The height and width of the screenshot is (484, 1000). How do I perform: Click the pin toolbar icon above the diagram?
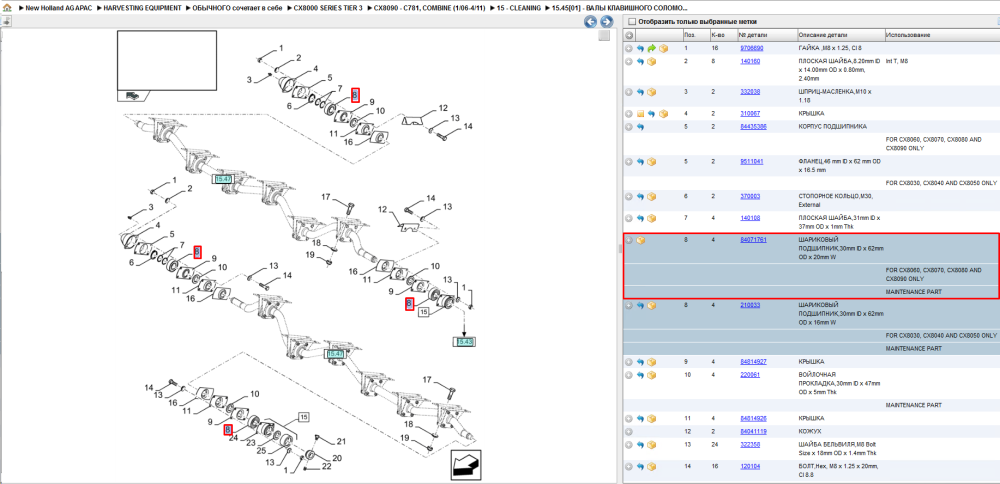coord(6,22)
